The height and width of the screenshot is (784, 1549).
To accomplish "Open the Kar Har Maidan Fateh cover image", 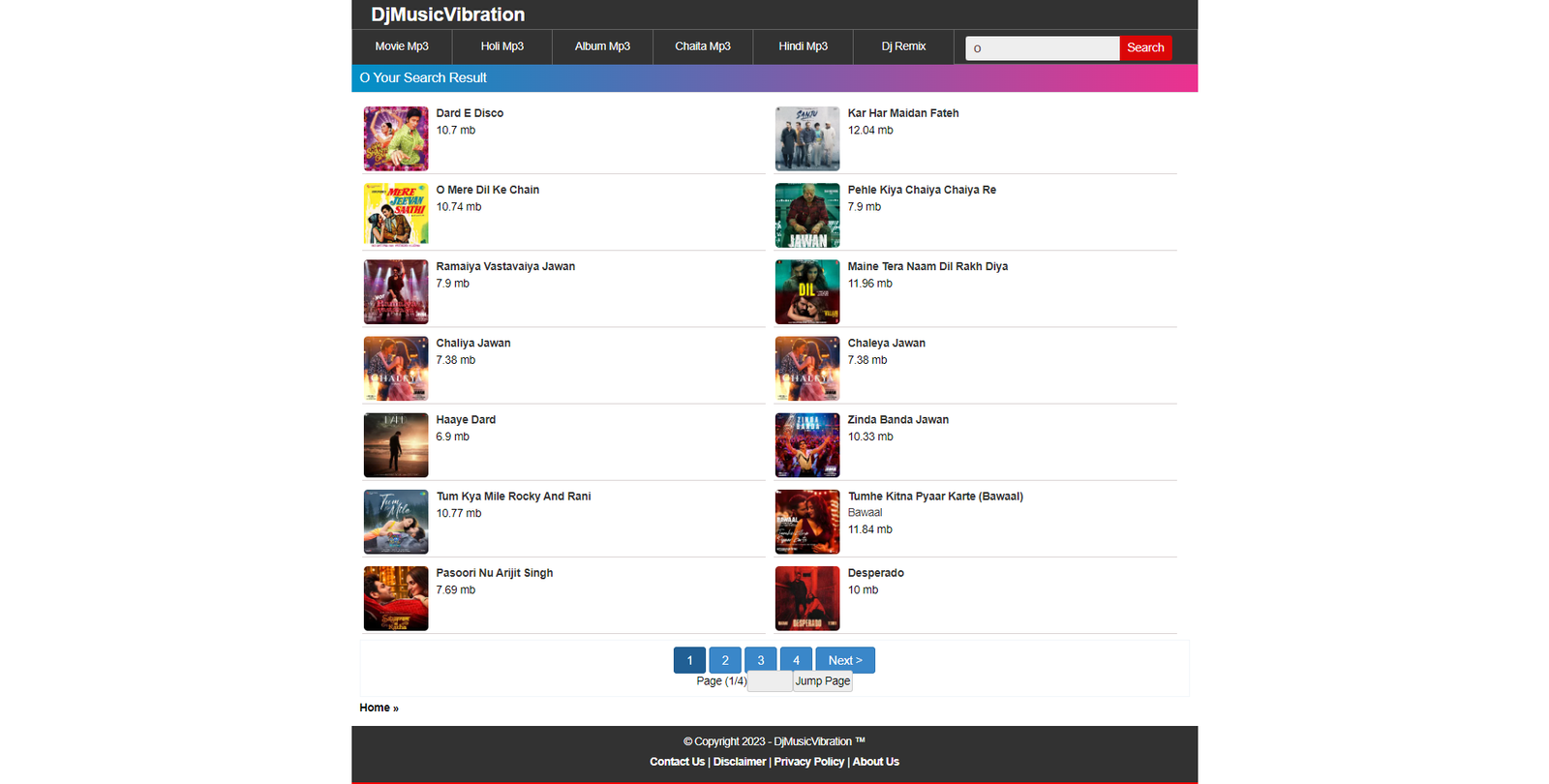I will click(x=806, y=138).
